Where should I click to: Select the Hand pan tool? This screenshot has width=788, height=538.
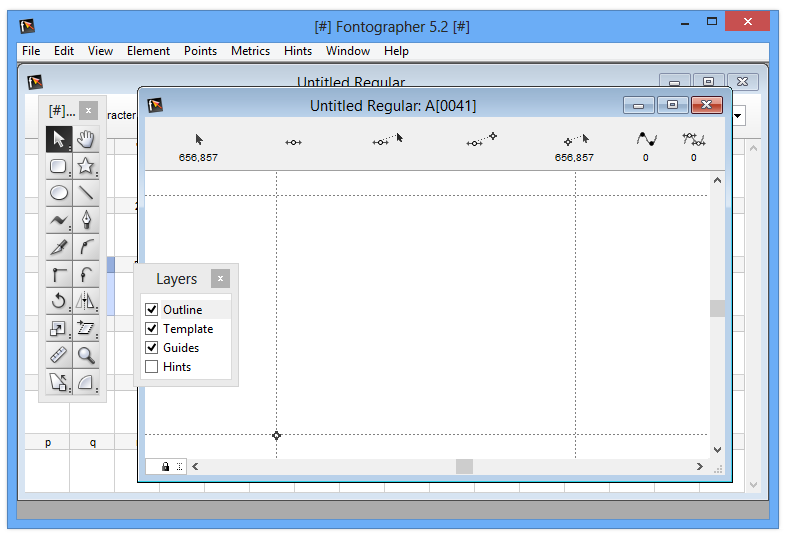86,139
